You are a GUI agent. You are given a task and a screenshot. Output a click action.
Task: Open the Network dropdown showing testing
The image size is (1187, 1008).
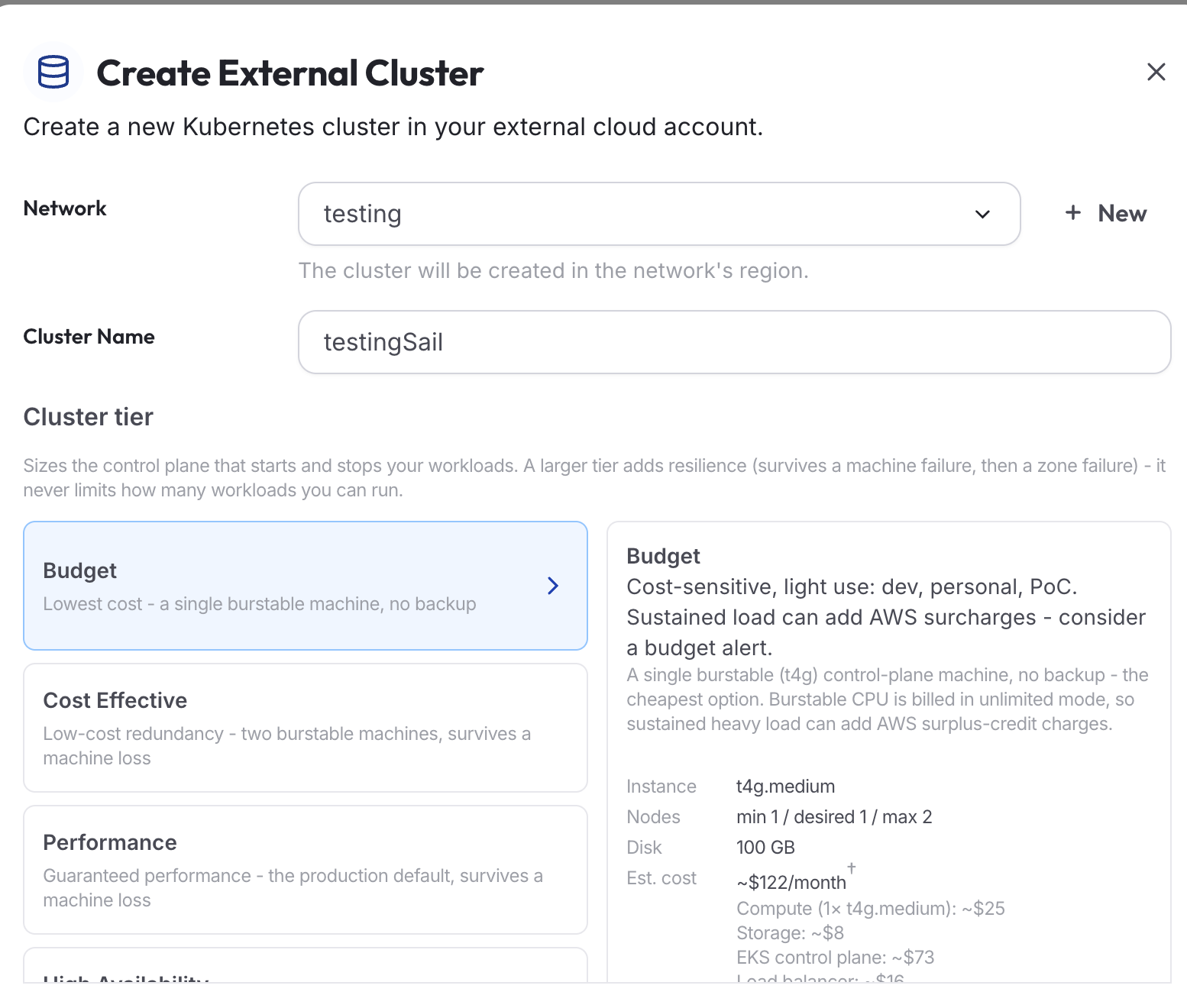coord(659,214)
